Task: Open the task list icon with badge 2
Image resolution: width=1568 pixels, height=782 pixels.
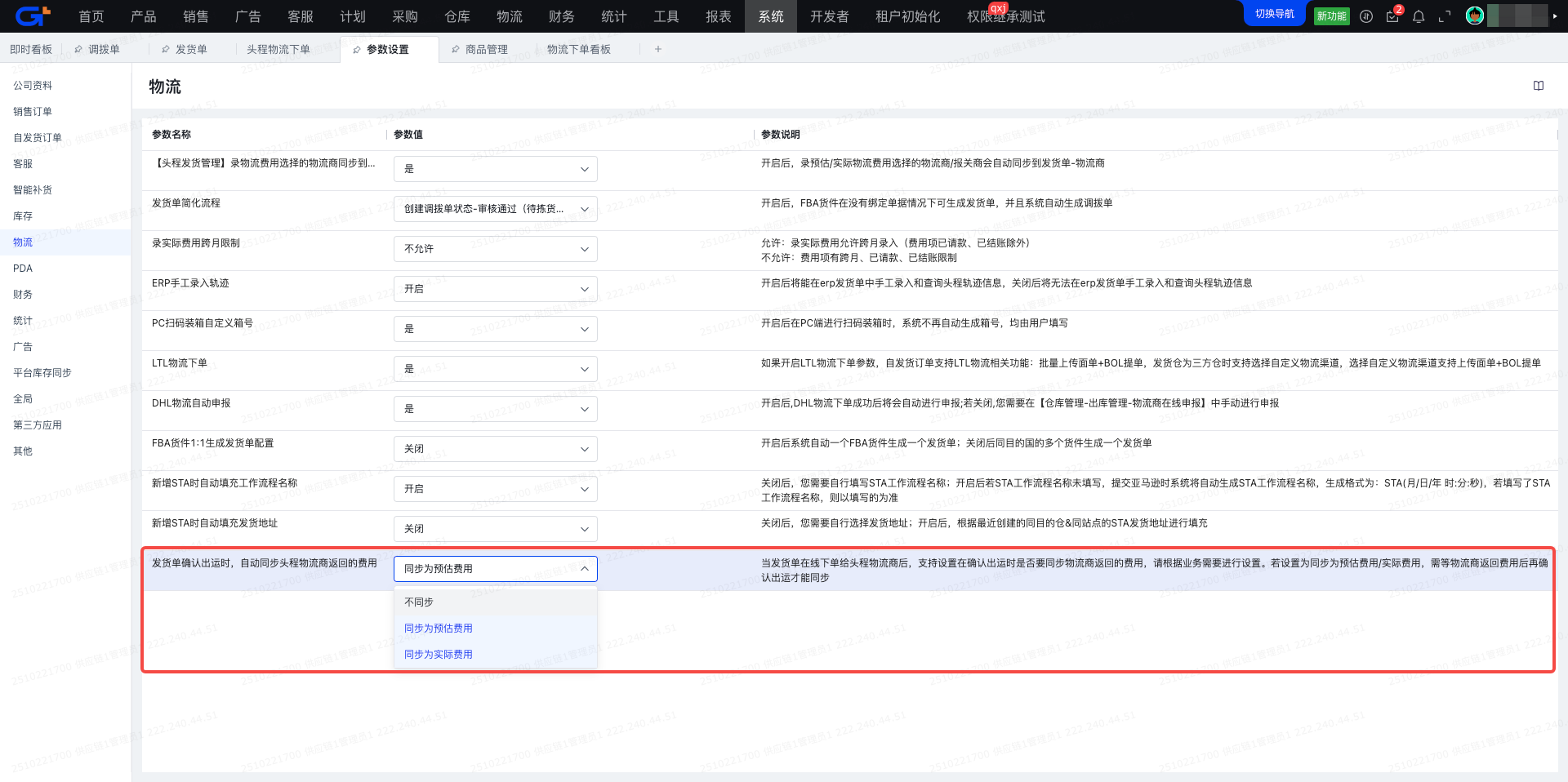Action: 1392,16
